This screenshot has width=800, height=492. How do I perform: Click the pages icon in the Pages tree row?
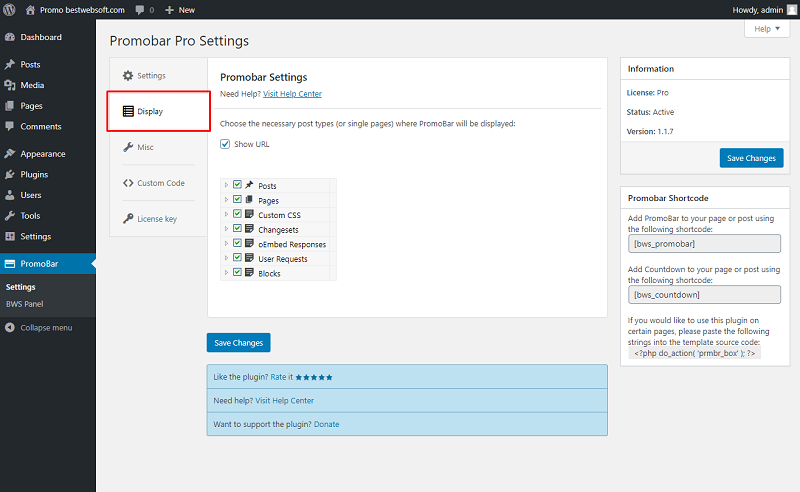[x=249, y=200]
